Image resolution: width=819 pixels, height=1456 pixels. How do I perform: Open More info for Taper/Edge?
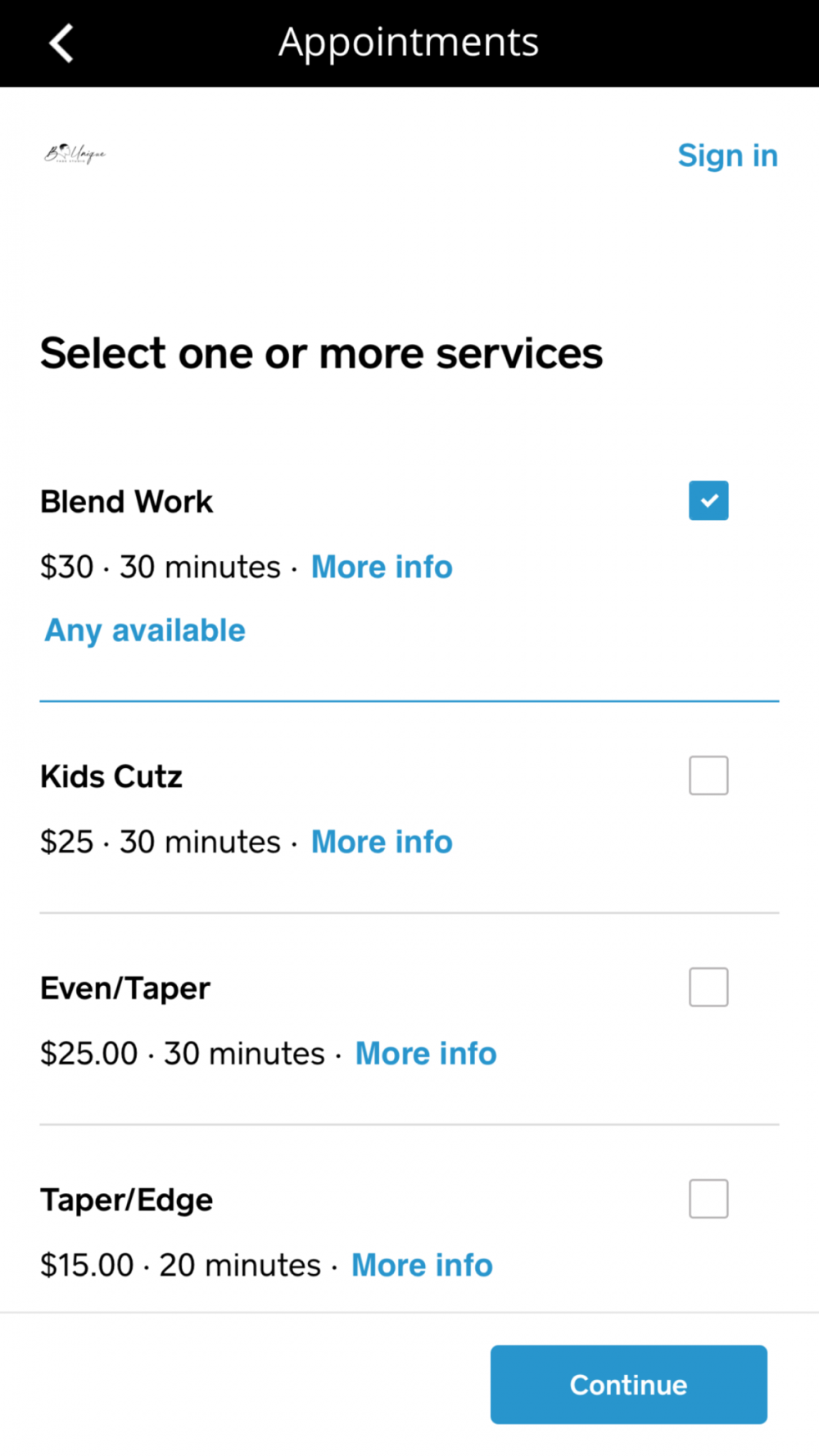click(x=422, y=1265)
